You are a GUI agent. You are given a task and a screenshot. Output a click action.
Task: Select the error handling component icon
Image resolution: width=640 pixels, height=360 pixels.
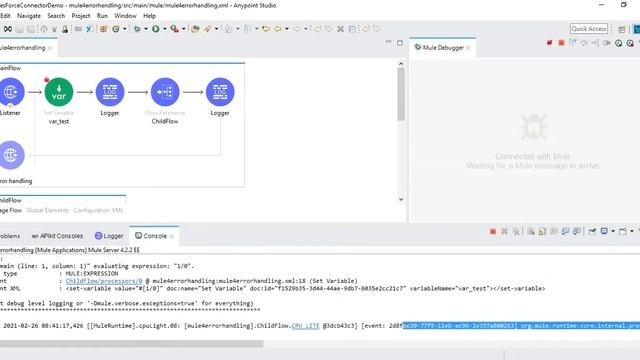pos(11,155)
